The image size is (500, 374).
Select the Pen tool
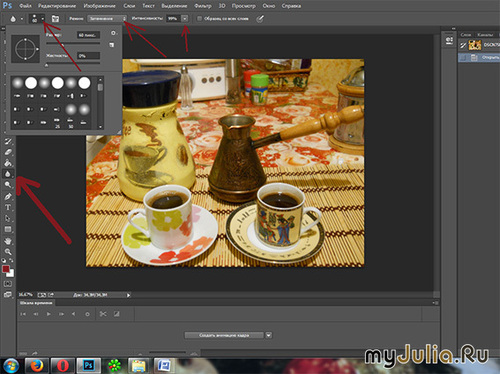8,196
